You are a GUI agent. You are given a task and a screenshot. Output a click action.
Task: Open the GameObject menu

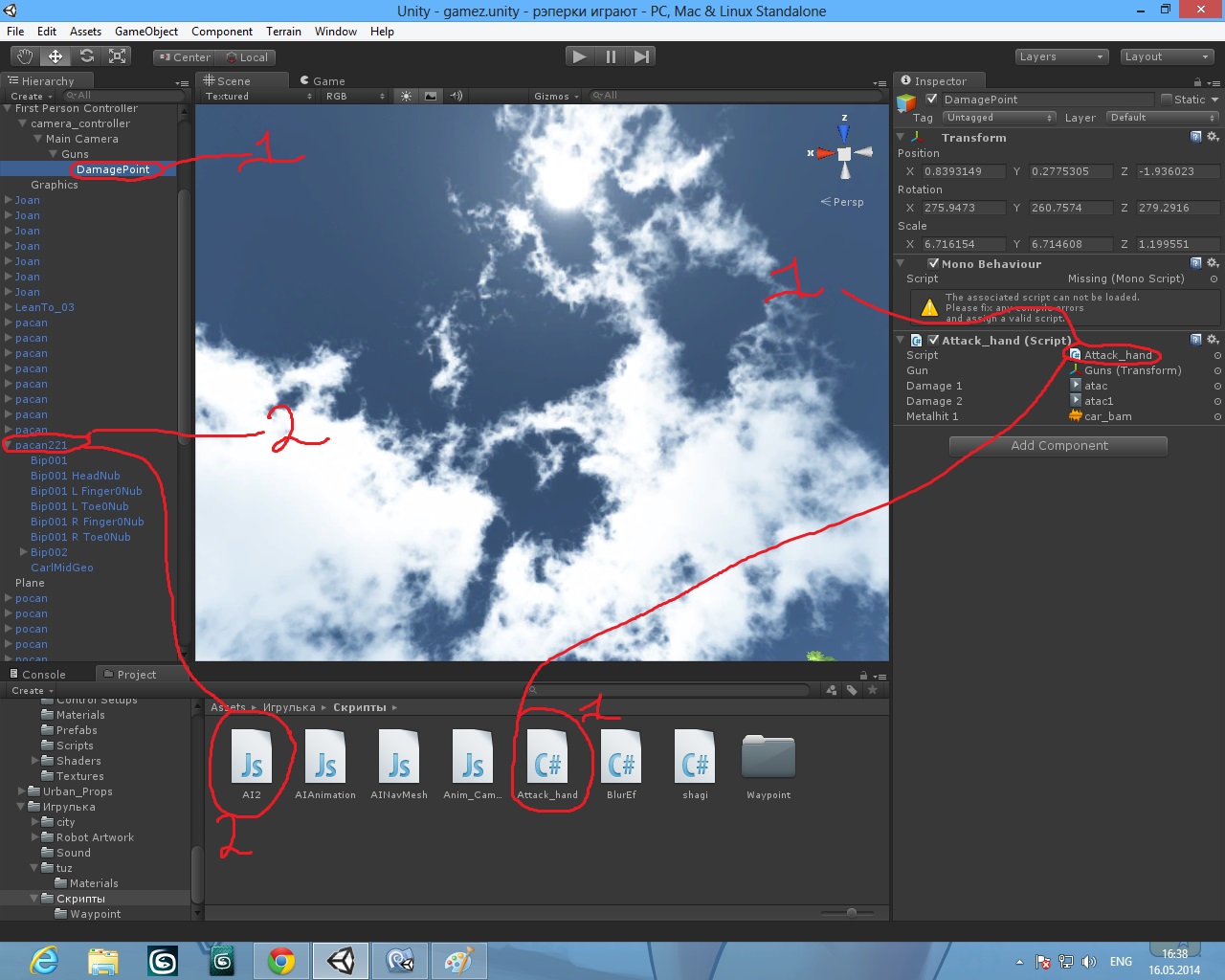click(x=145, y=32)
